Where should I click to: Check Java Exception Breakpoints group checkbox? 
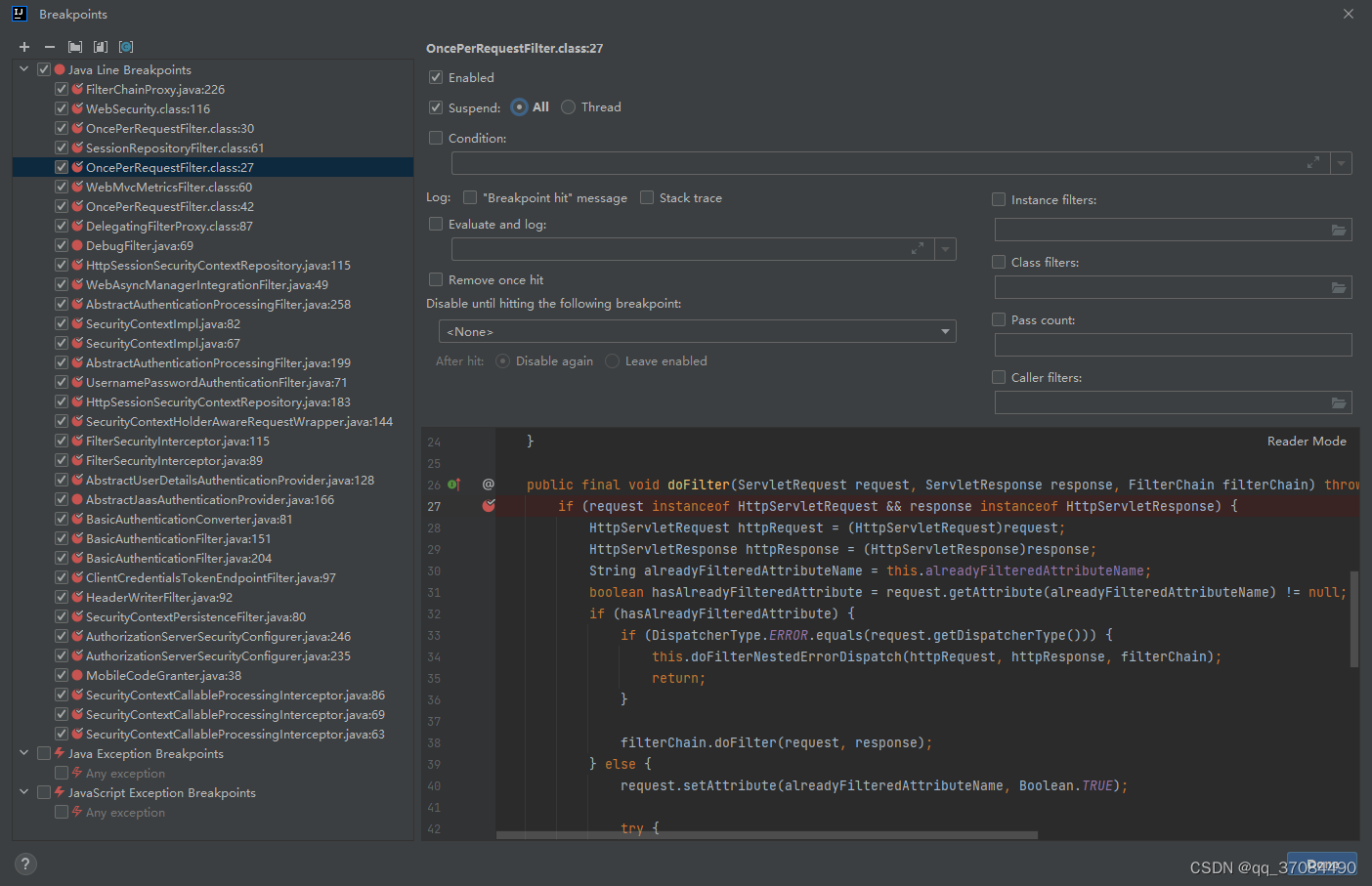click(x=44, y=753)
